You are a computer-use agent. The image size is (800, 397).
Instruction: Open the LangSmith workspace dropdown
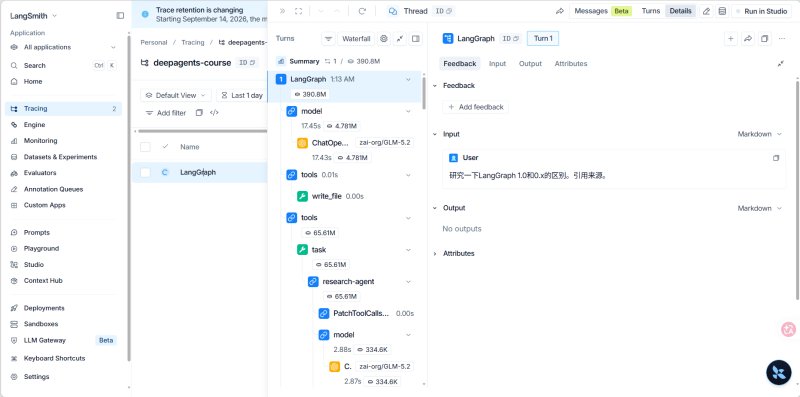click(x=34, y=16)
